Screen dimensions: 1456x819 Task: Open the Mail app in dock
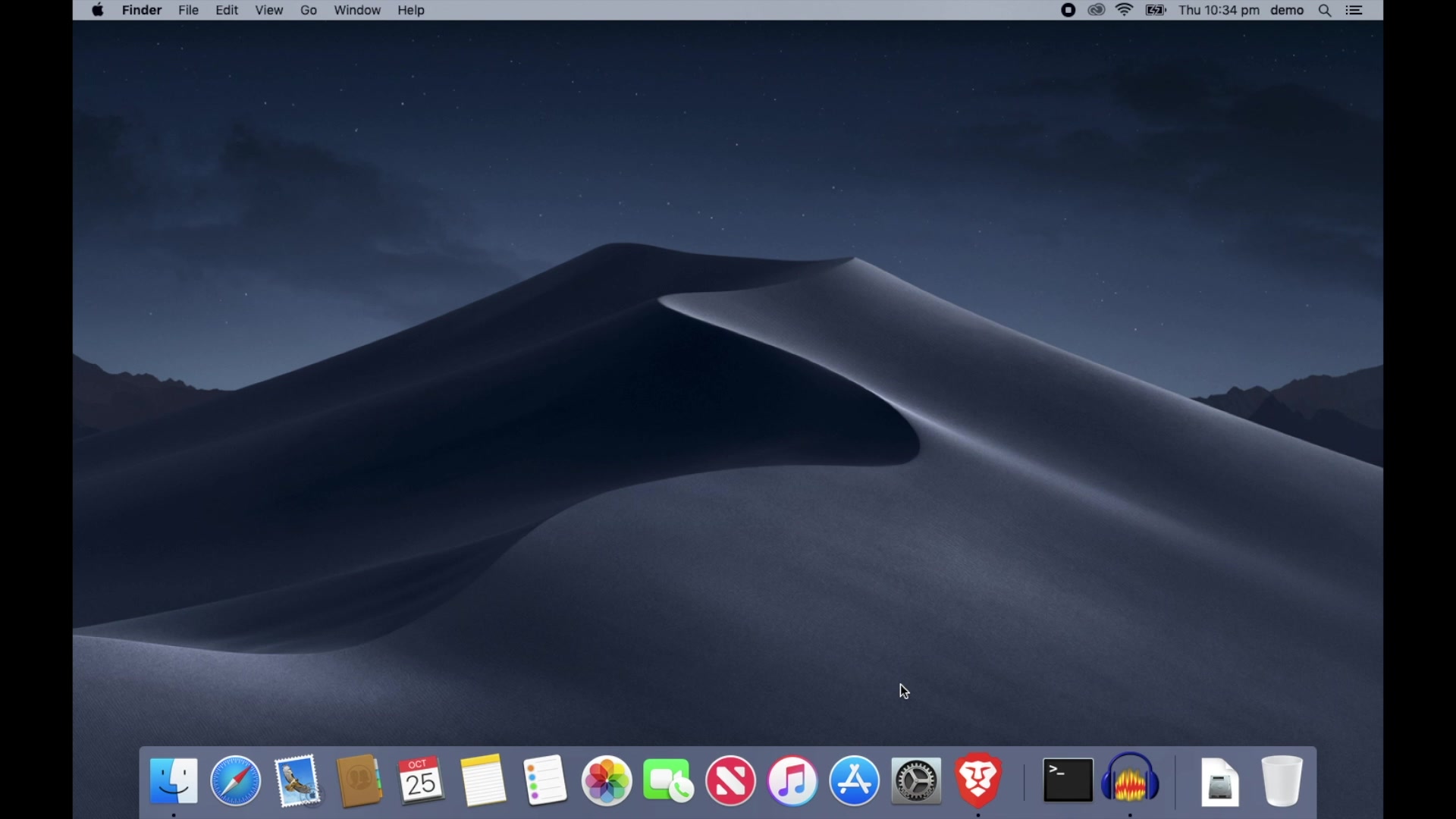click(298, 780)
